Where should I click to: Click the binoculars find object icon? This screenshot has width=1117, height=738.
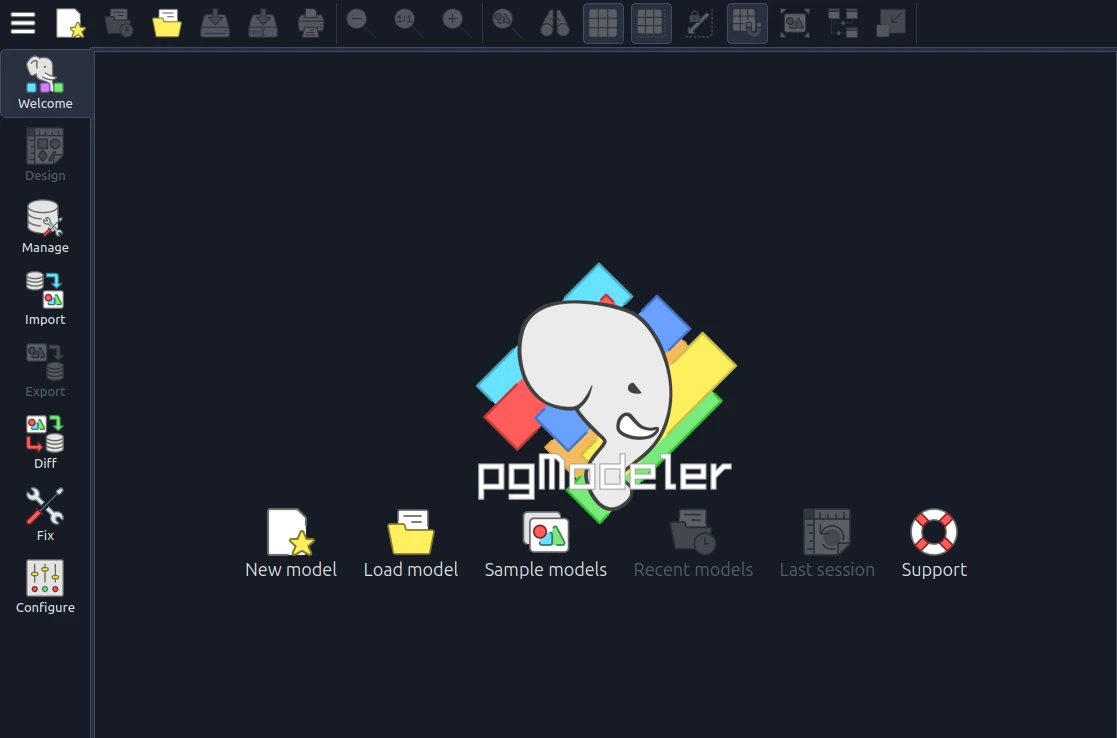pyautogui.click(x=555, y=23)
